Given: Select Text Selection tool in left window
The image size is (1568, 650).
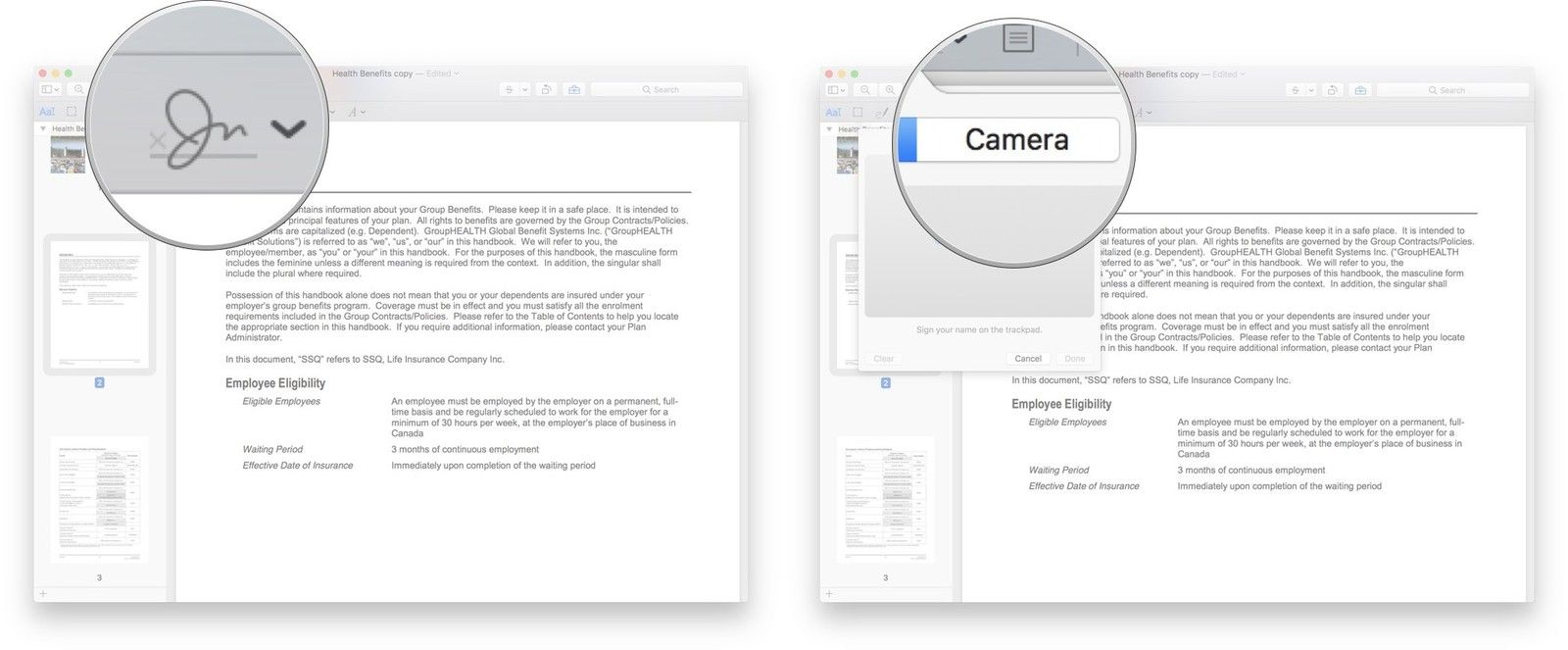Looking at the screenshot, I should (x=47, y=112).
